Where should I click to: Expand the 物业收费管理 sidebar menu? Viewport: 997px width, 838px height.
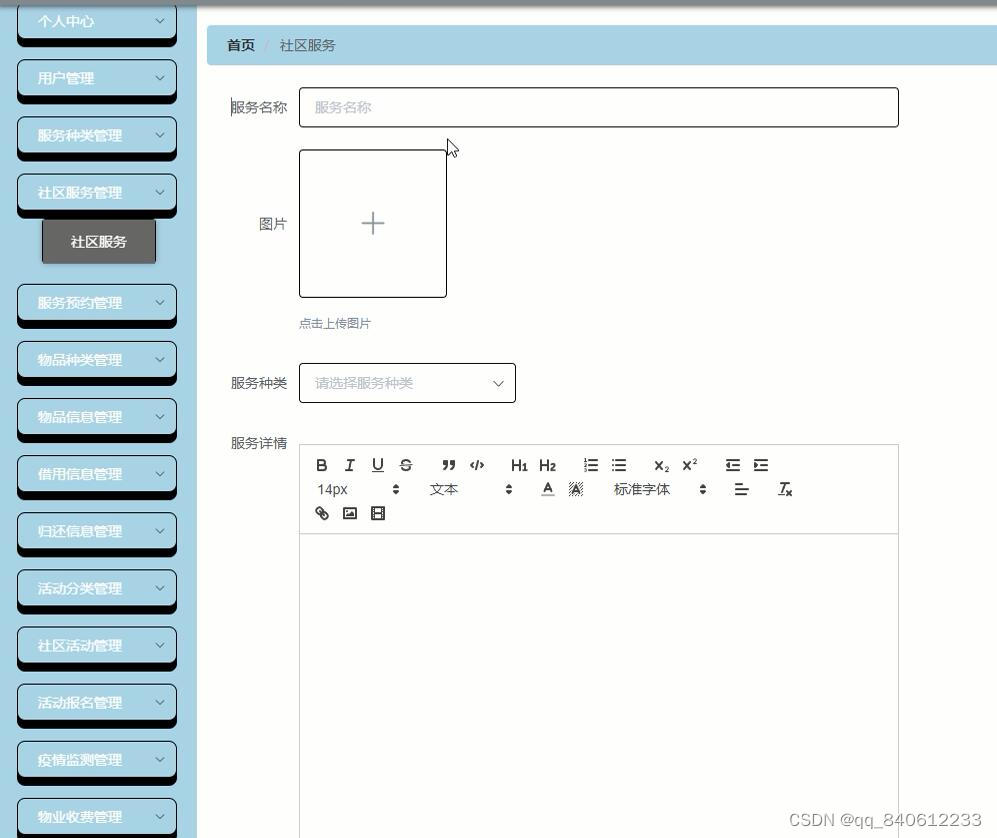[97, 817]
